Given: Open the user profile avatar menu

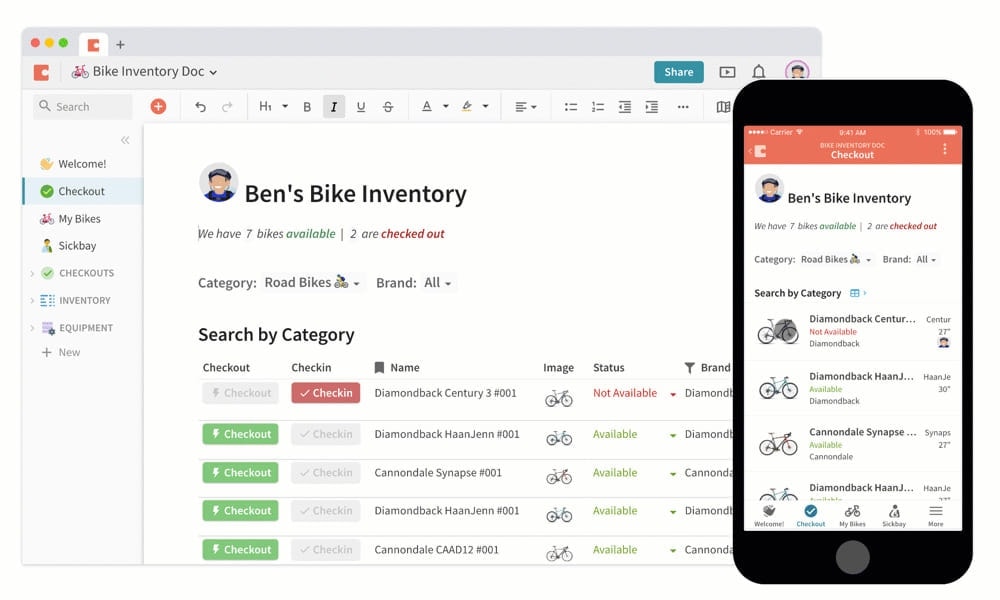Looking at the screenshot, I should (797, 71).
